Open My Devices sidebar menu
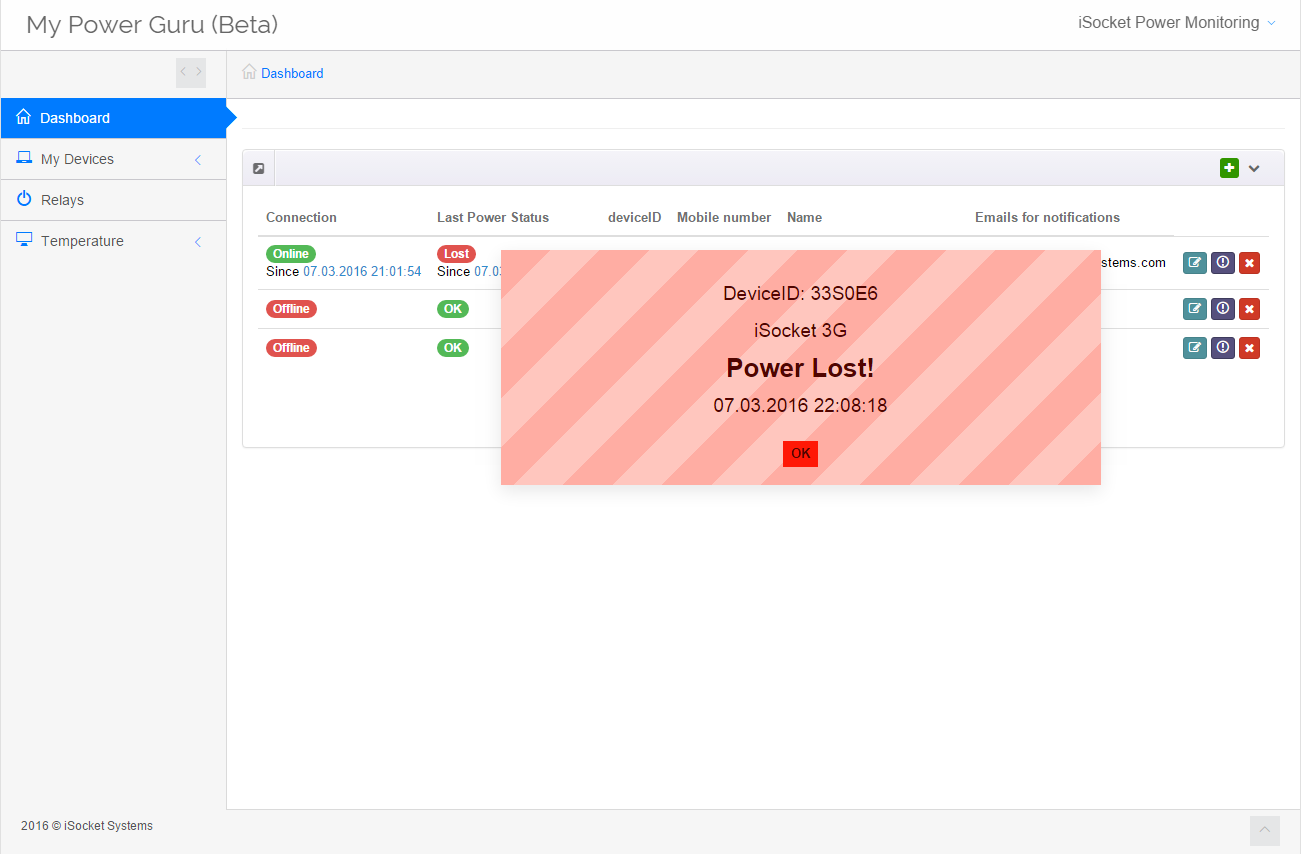This screenshot has height=854, width=1301. point(113,159)
